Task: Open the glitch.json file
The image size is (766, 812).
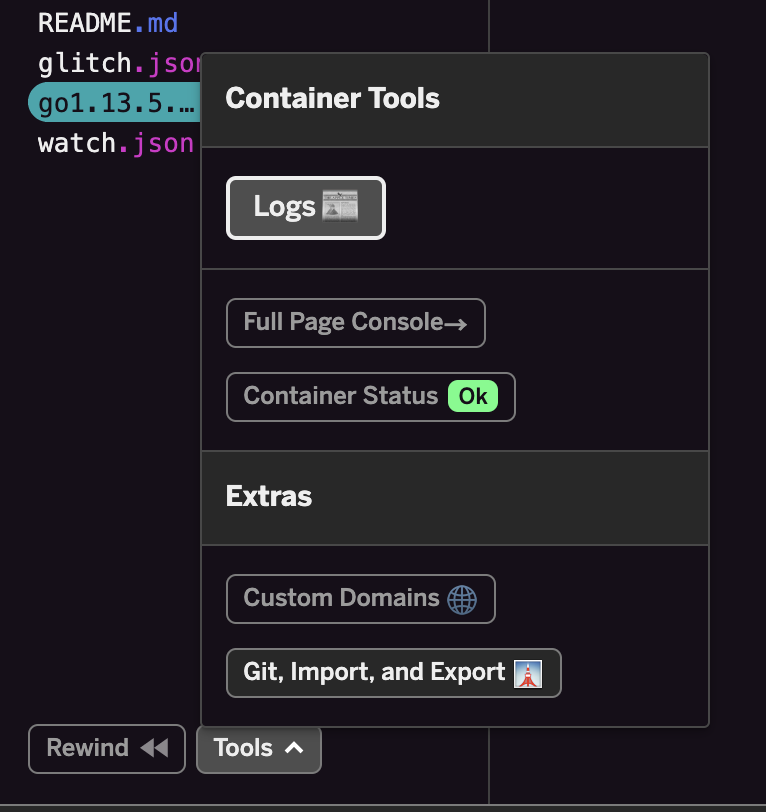Action: point(119,63)
